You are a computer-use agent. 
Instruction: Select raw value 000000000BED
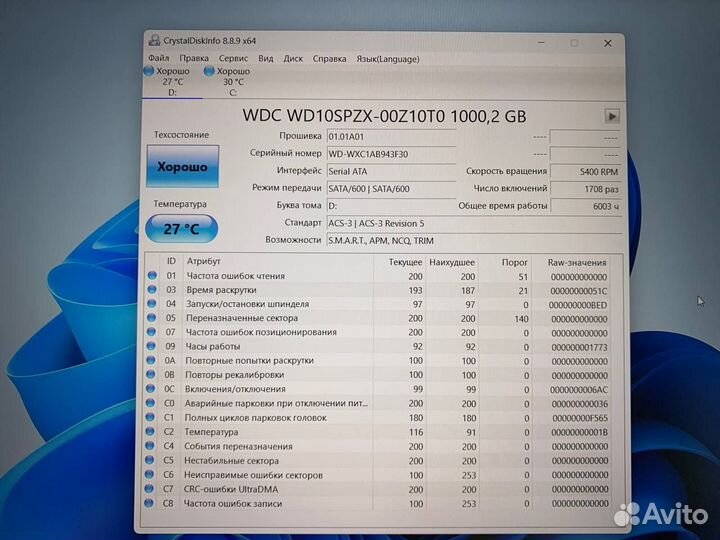click(578, 305)
